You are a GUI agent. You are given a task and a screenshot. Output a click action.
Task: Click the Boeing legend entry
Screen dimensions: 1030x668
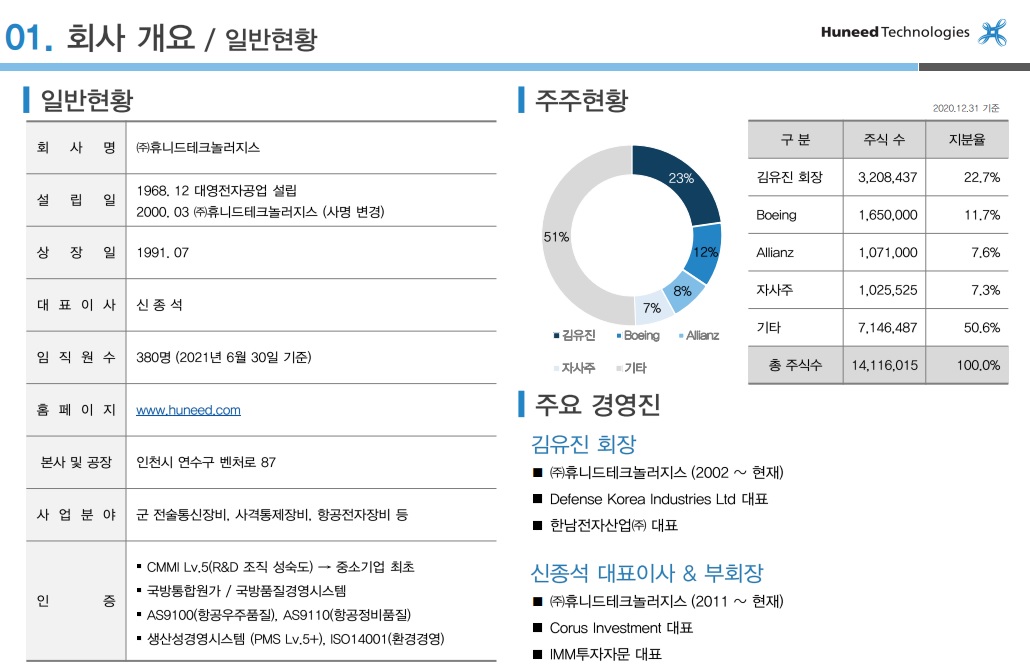pos(638,336)
